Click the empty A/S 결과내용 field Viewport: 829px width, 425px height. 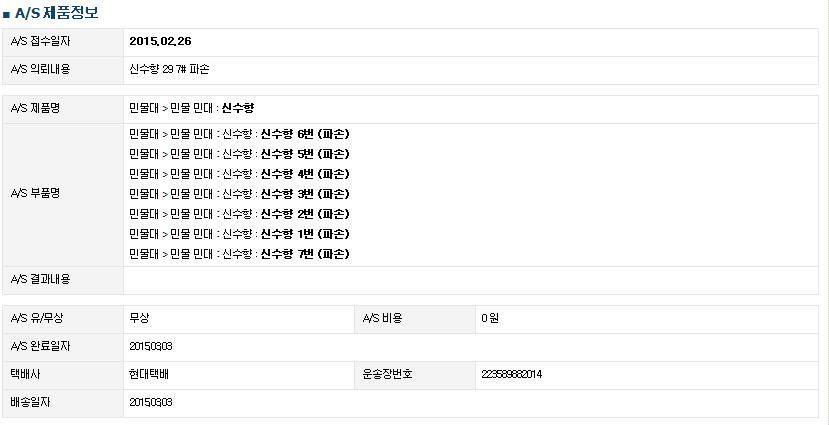pyautogui.click(x=471, y=280)
